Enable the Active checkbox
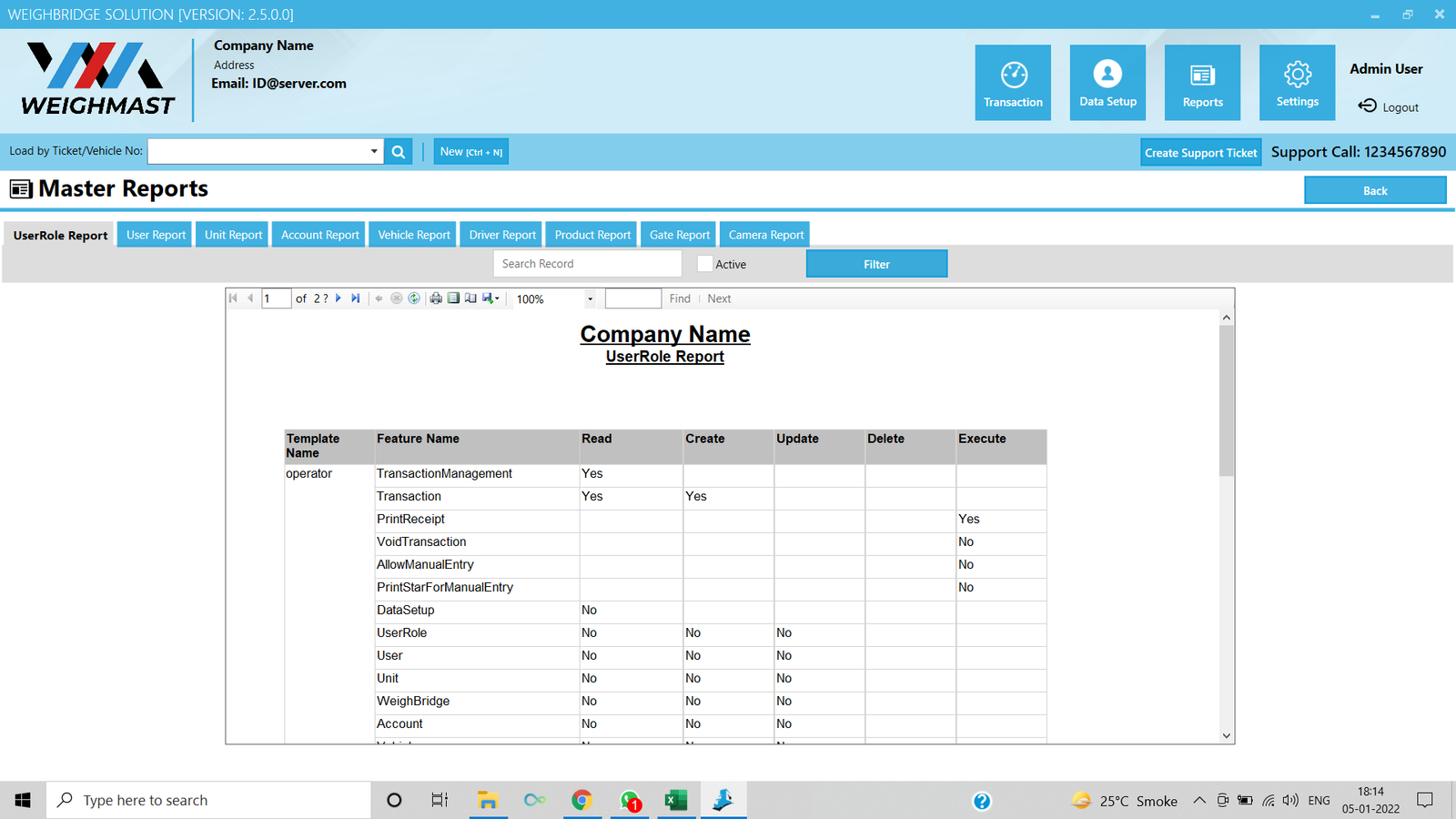The image size is (1456, 819). 705,264
